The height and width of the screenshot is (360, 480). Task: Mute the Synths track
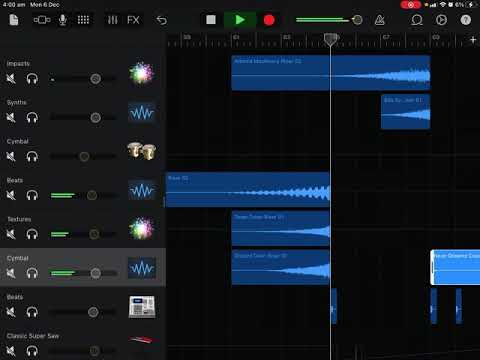pos(11,117)
